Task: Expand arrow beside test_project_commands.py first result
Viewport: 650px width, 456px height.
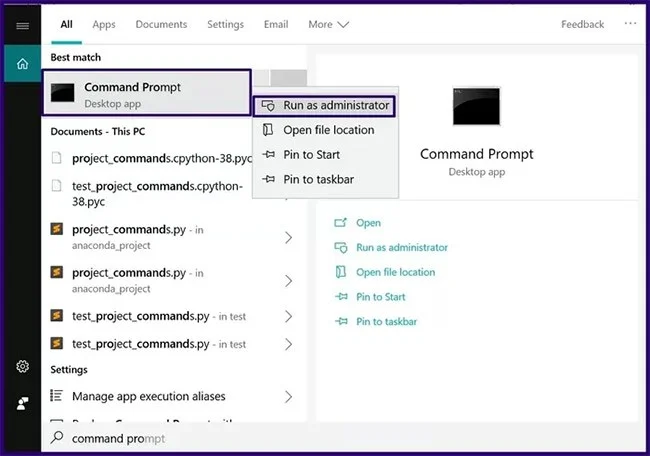Action: click(x=289, y=317)
